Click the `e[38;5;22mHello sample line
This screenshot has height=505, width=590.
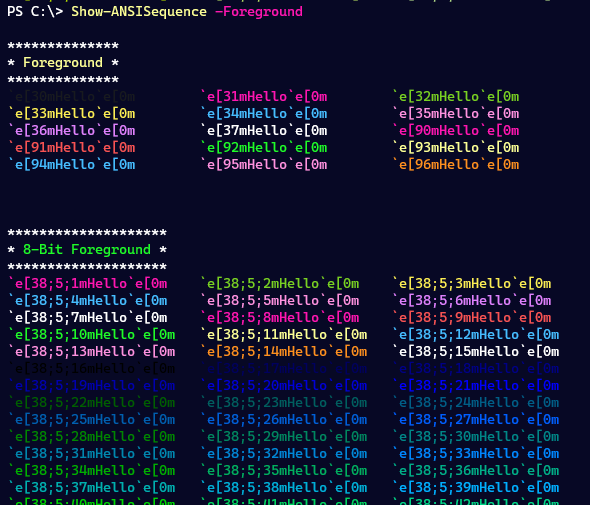click(91, 403)
